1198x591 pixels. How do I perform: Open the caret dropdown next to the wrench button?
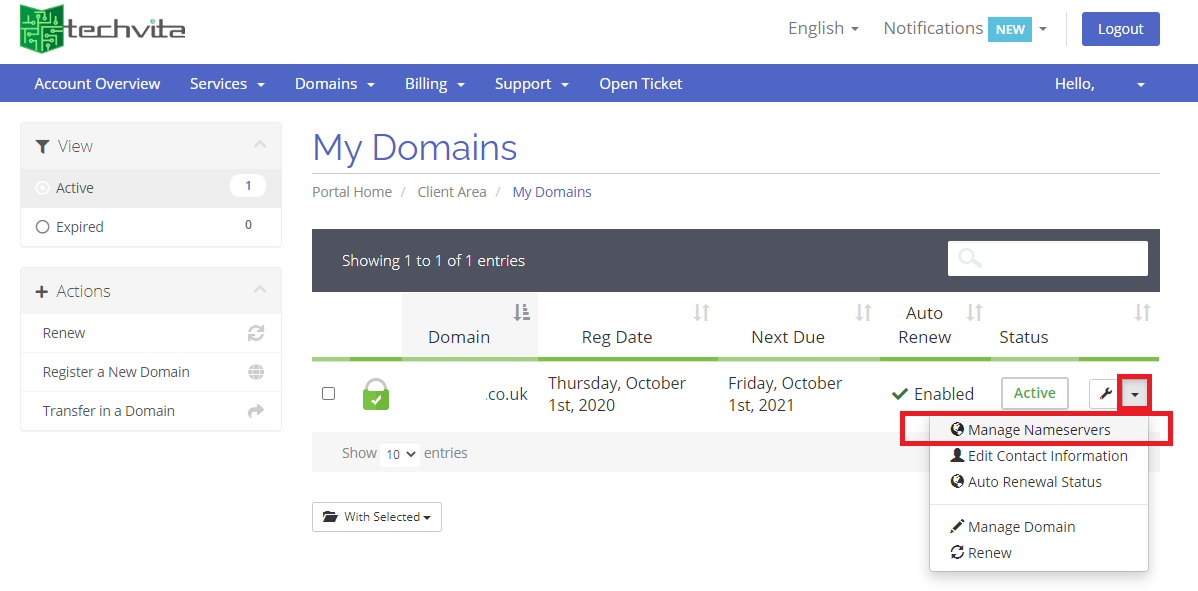click(x=1135, y=393)
